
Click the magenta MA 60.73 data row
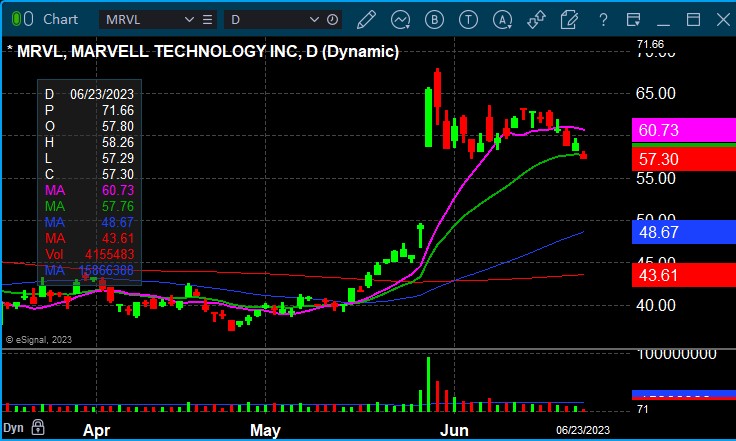[89, 190]
